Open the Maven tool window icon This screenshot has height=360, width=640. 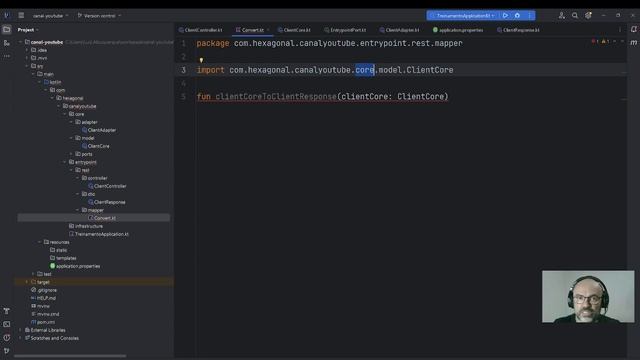click(633, 42)
